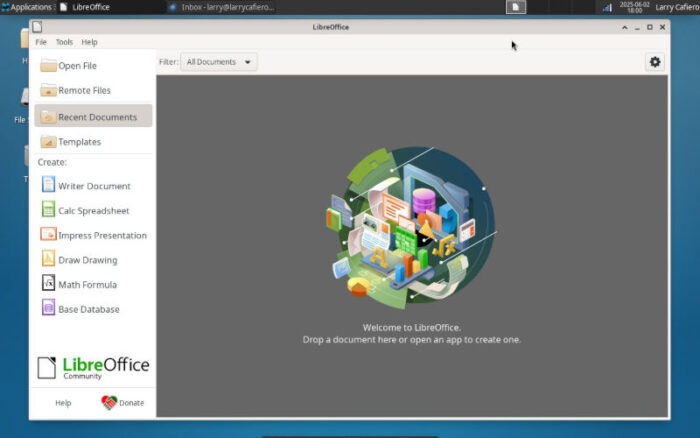Screen dimensions: 700x438
Task: Click the workspace switcher document thumbnail
Action: coord(516,7)
